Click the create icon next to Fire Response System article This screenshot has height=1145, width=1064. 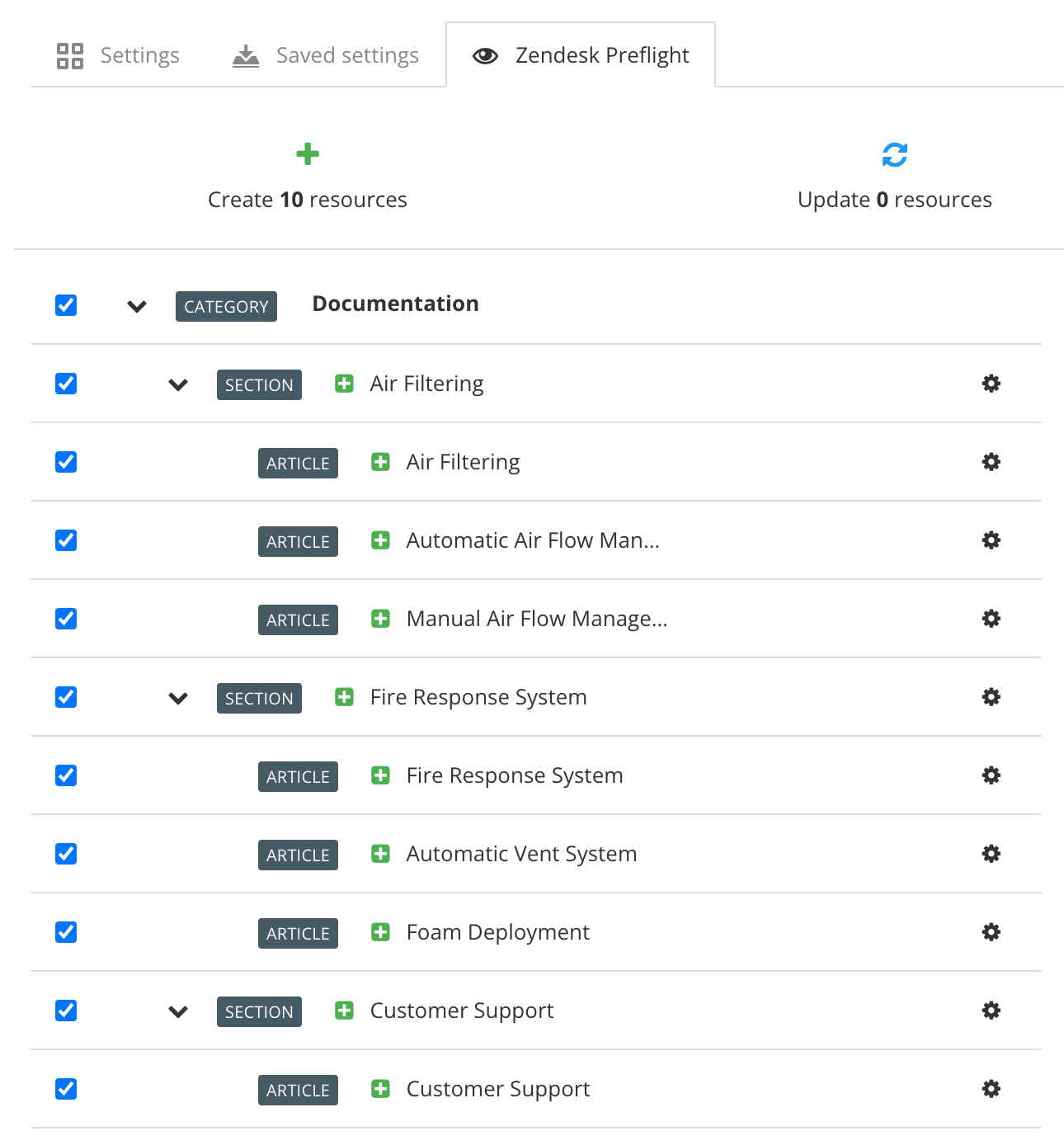click(x=380, y=775)
